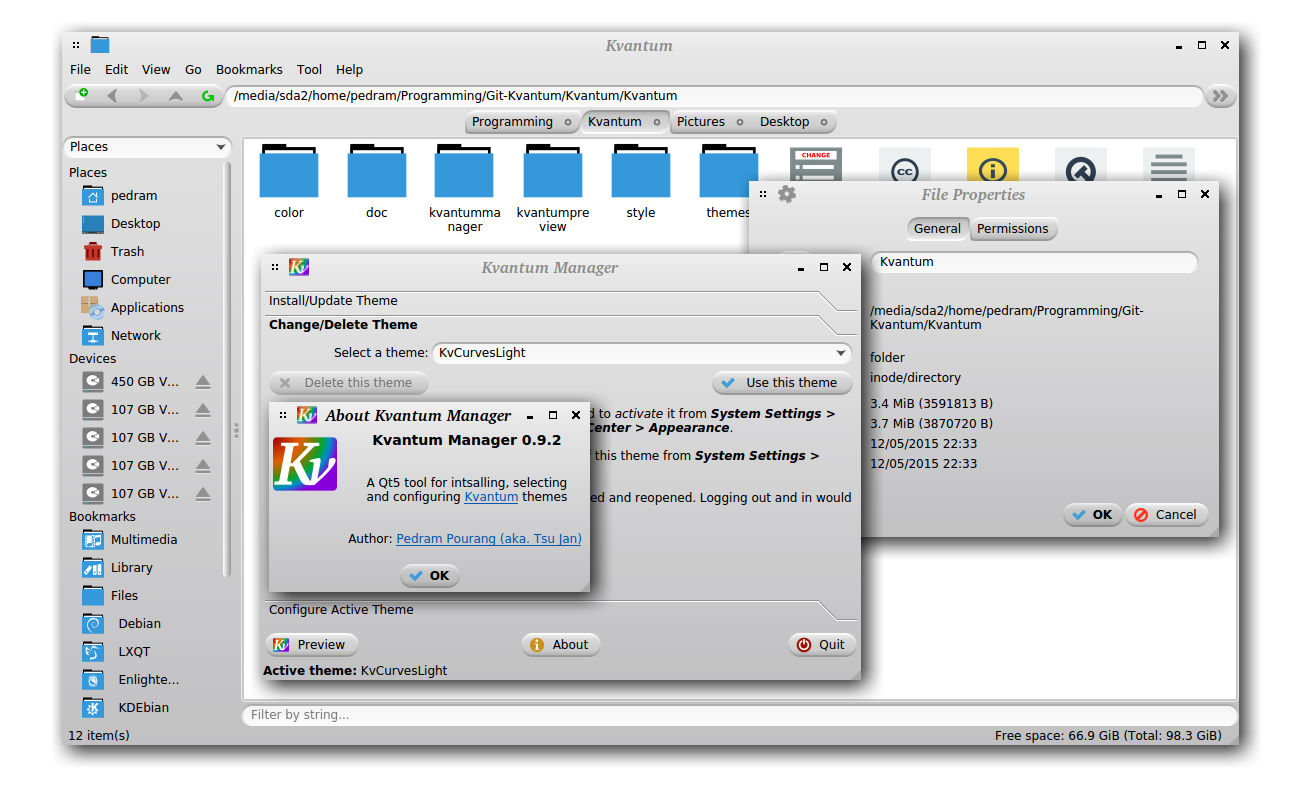
Task: Select the 450 GB volume device
Action: pyautogui.click(x=131, y=381)
